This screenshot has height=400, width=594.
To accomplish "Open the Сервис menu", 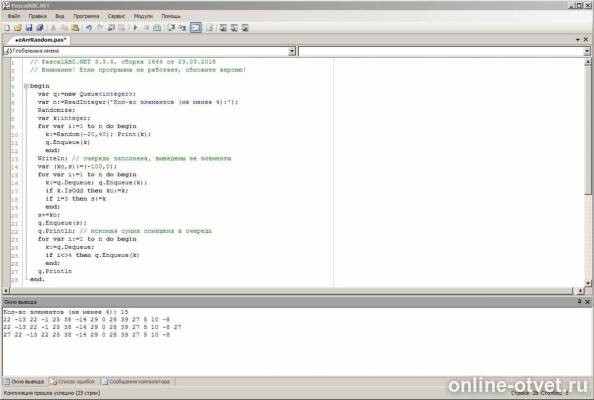I will tap(116, 16).
